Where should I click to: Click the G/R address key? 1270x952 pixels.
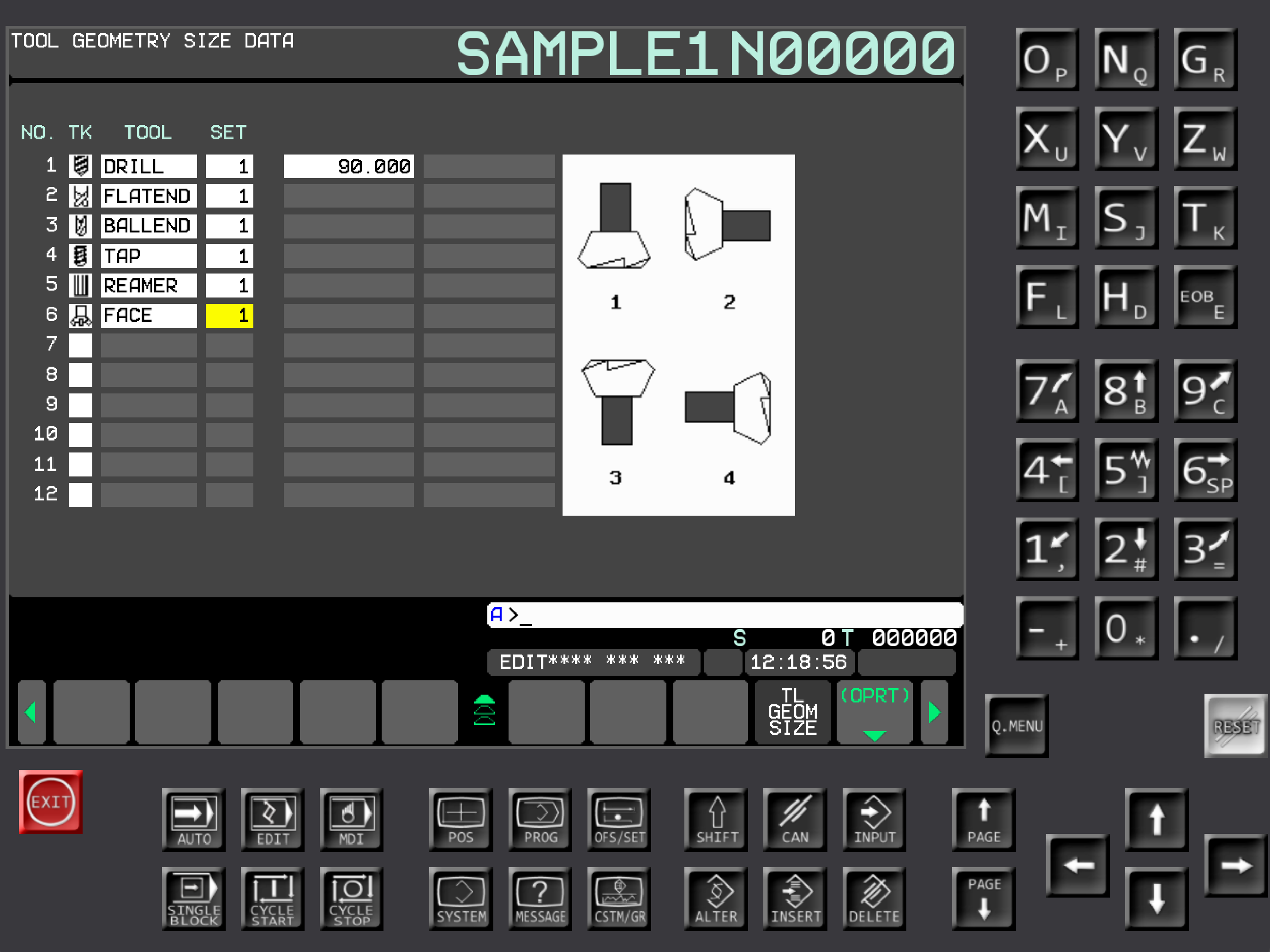pyautogui.click(x=1205, y=59)
